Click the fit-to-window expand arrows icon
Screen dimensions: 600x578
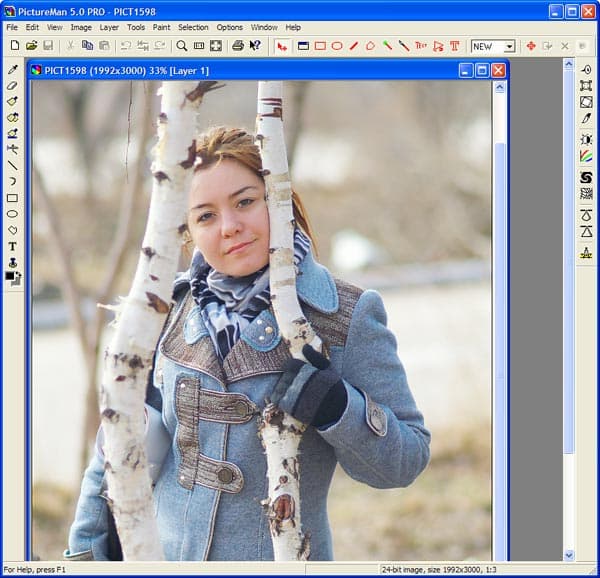point(216,46)
